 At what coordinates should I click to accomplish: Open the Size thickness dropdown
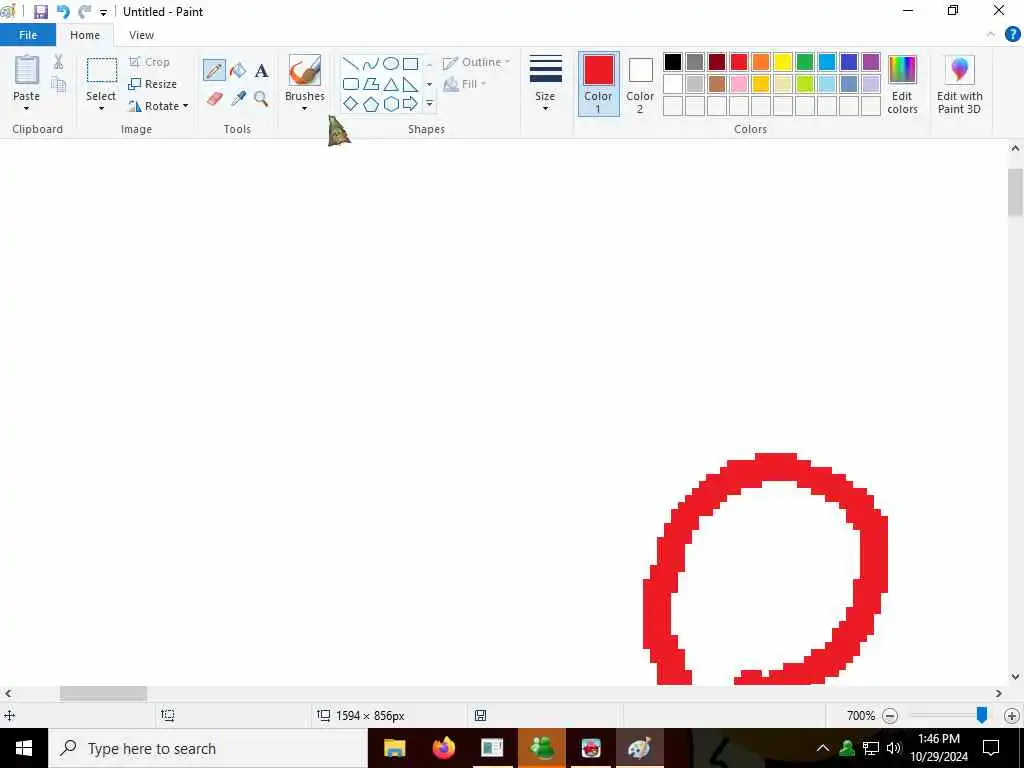click(x=545, y=84)
